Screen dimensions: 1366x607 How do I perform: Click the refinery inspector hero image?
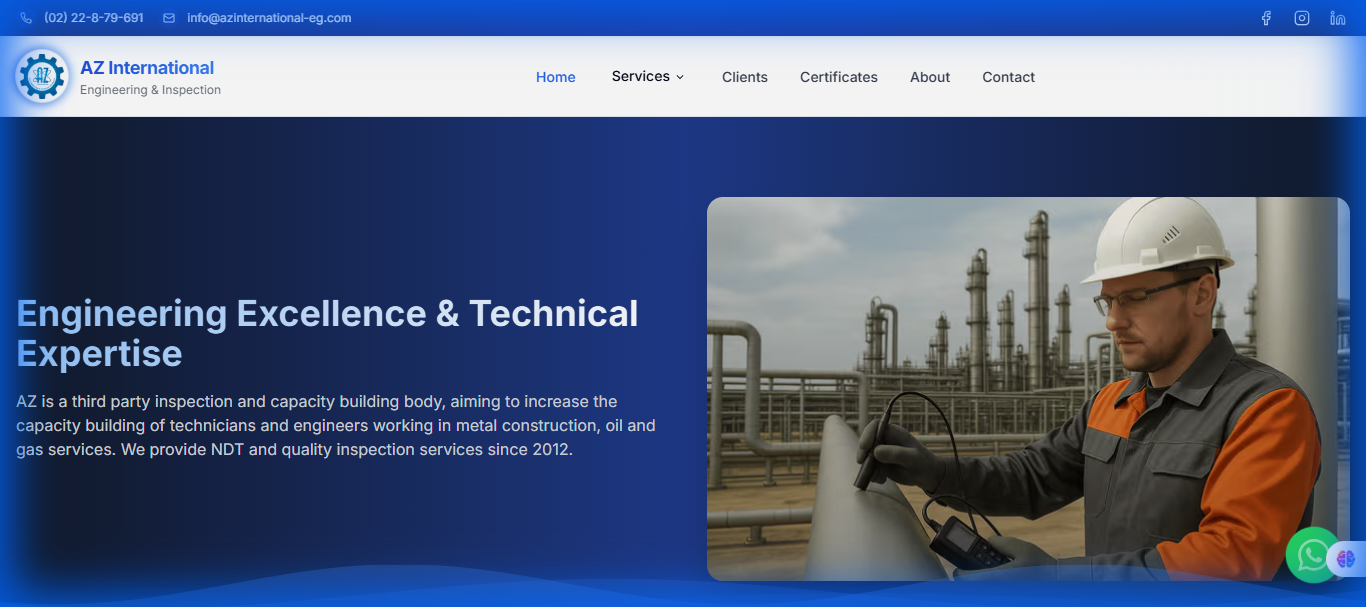[1028, 388]
